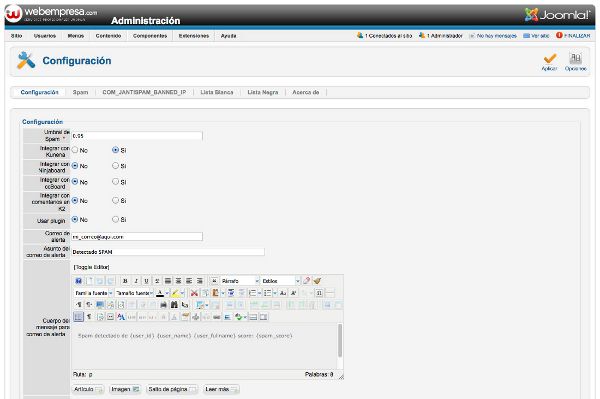Click the eraser remove-format icon

tap(307, 281)
